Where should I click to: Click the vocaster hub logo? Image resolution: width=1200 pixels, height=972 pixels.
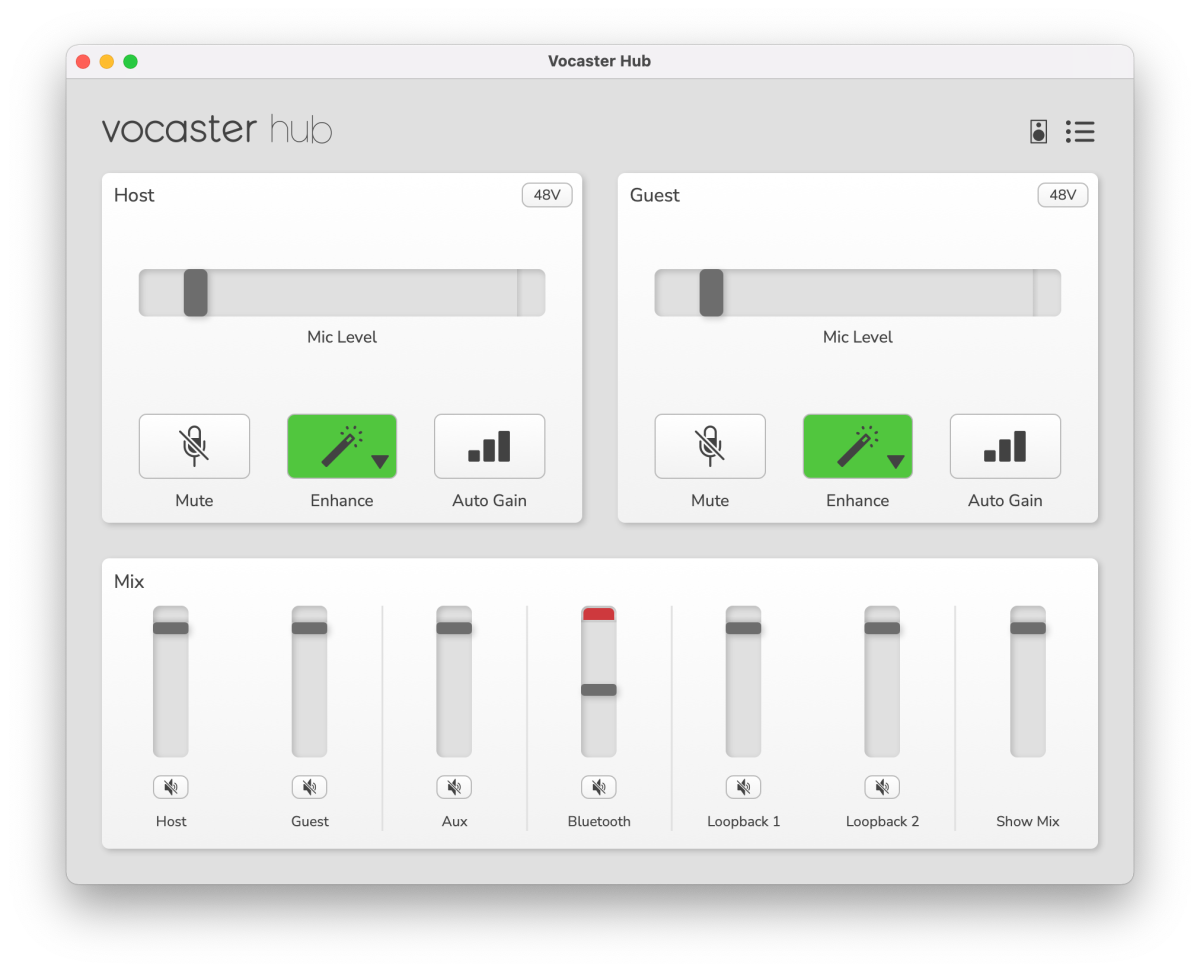click(x=217, y=130)
